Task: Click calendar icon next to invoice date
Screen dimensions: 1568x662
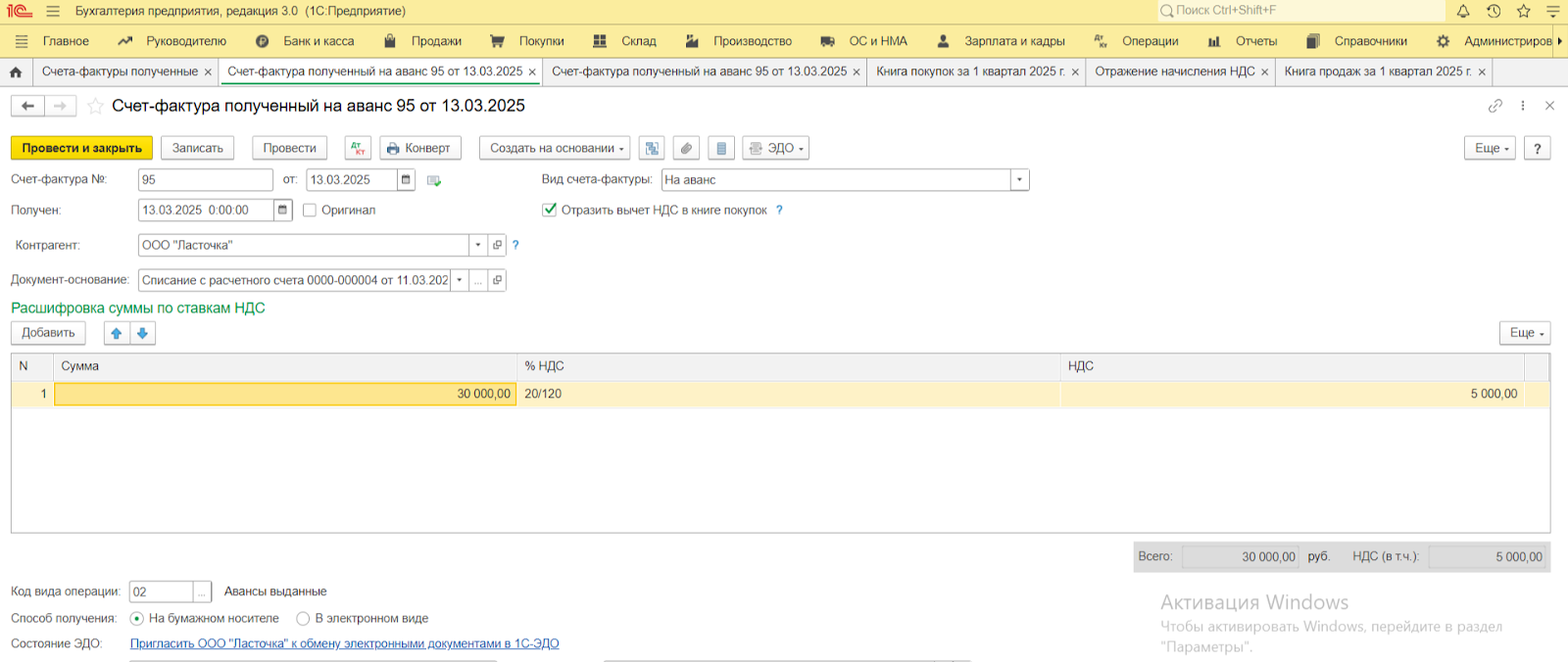Action: [x=406, y=180]
